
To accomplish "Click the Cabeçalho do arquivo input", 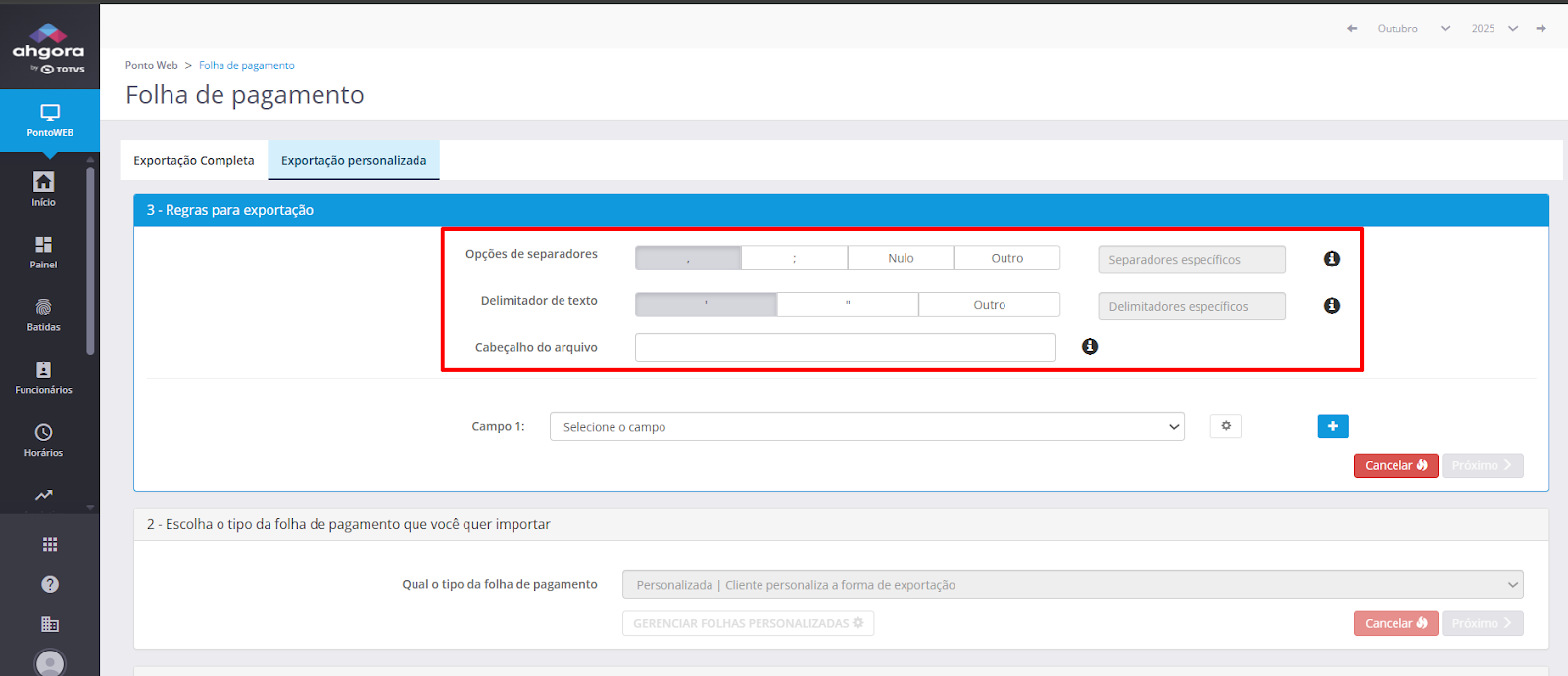I will pyautogui.click(x=846, y=348).
